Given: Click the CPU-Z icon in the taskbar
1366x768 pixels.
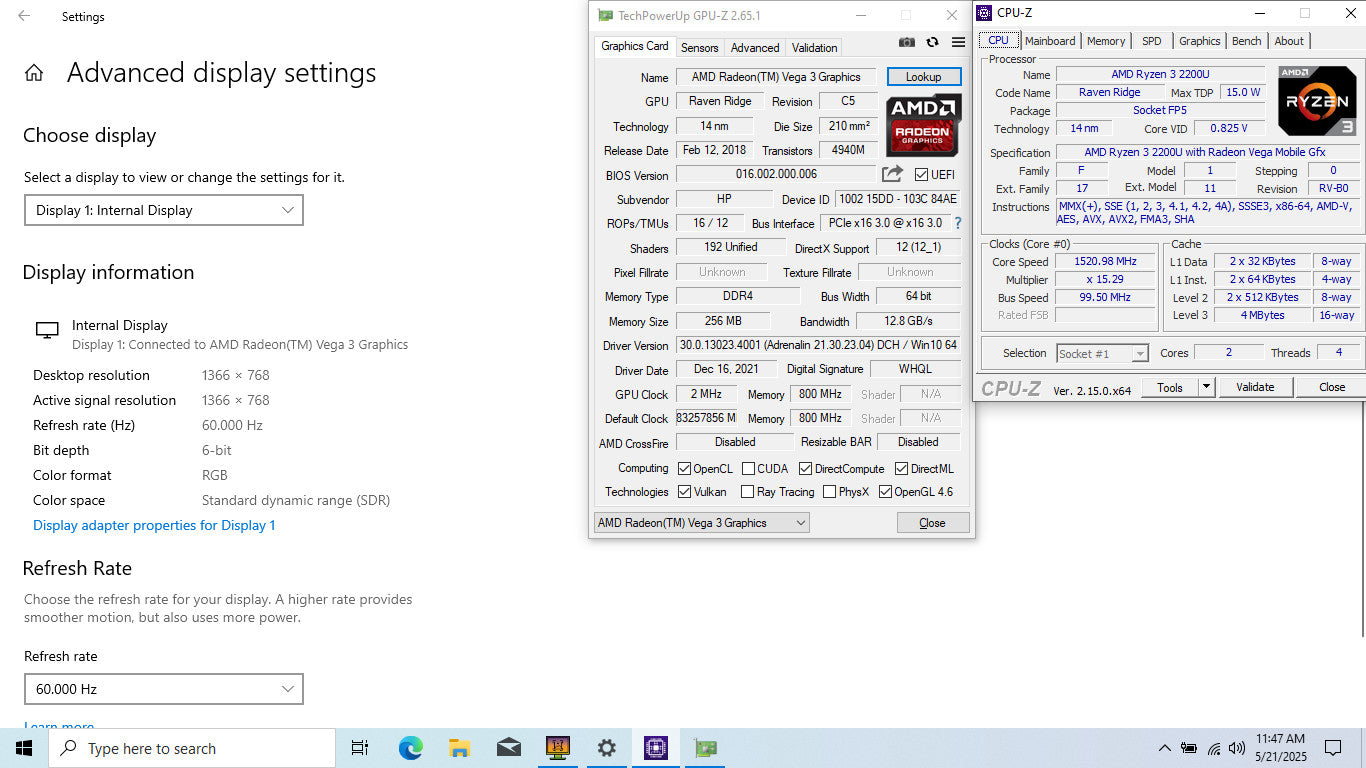Looking at the screenshot, I should (x=655, y=748).
